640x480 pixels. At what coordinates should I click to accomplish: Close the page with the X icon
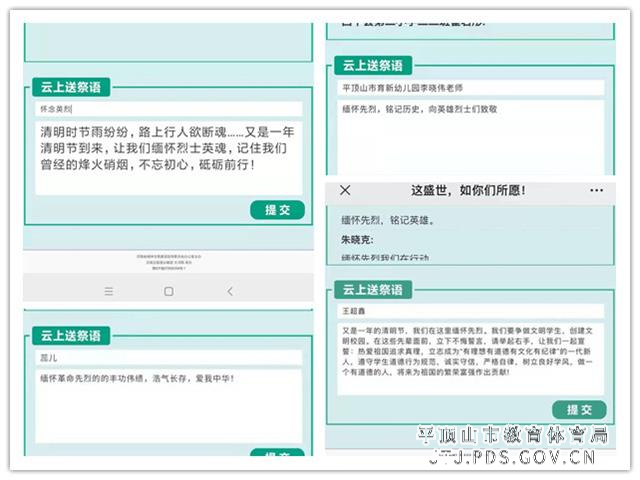tap(345, 190)
